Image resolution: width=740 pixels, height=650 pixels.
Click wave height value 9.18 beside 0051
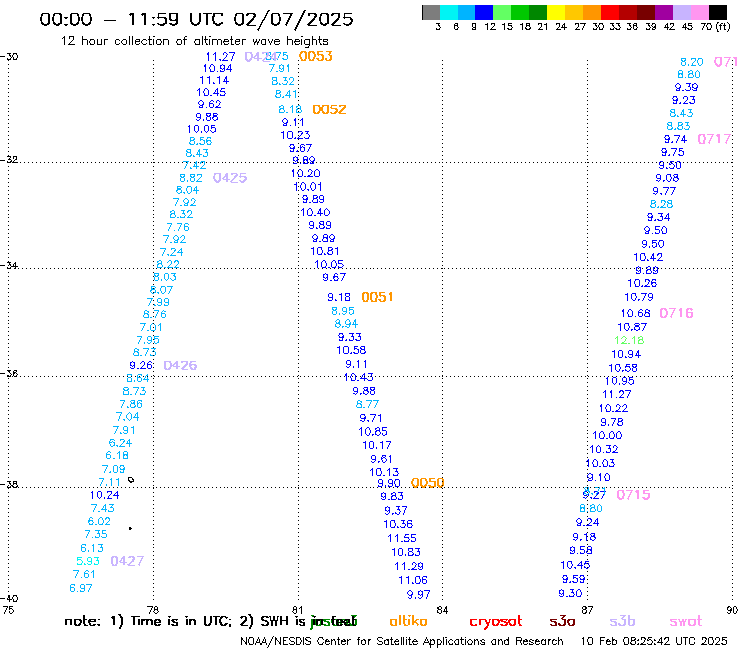pos(339,297)
